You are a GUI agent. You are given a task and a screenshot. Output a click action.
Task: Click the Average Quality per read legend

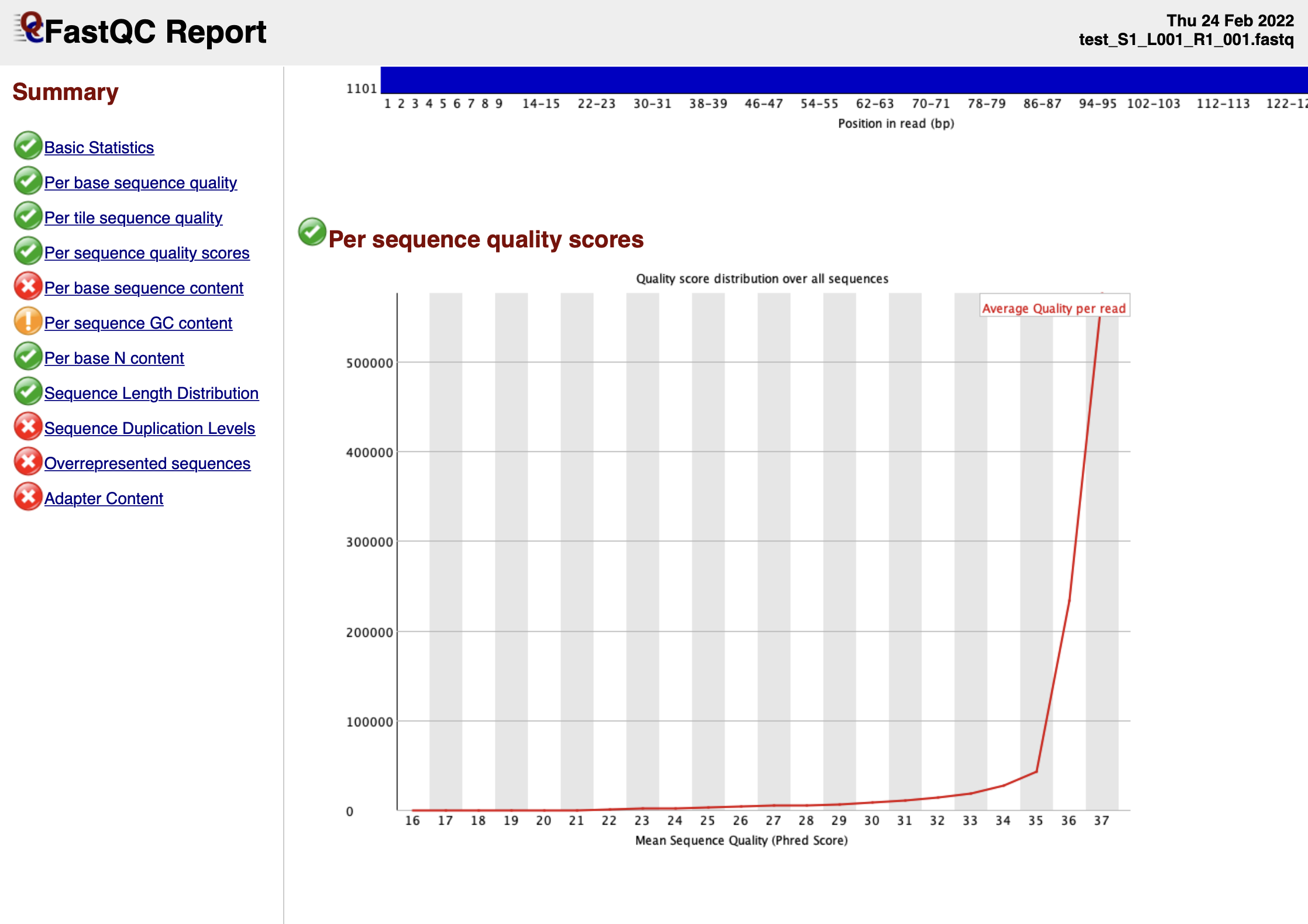point(1054,308)
